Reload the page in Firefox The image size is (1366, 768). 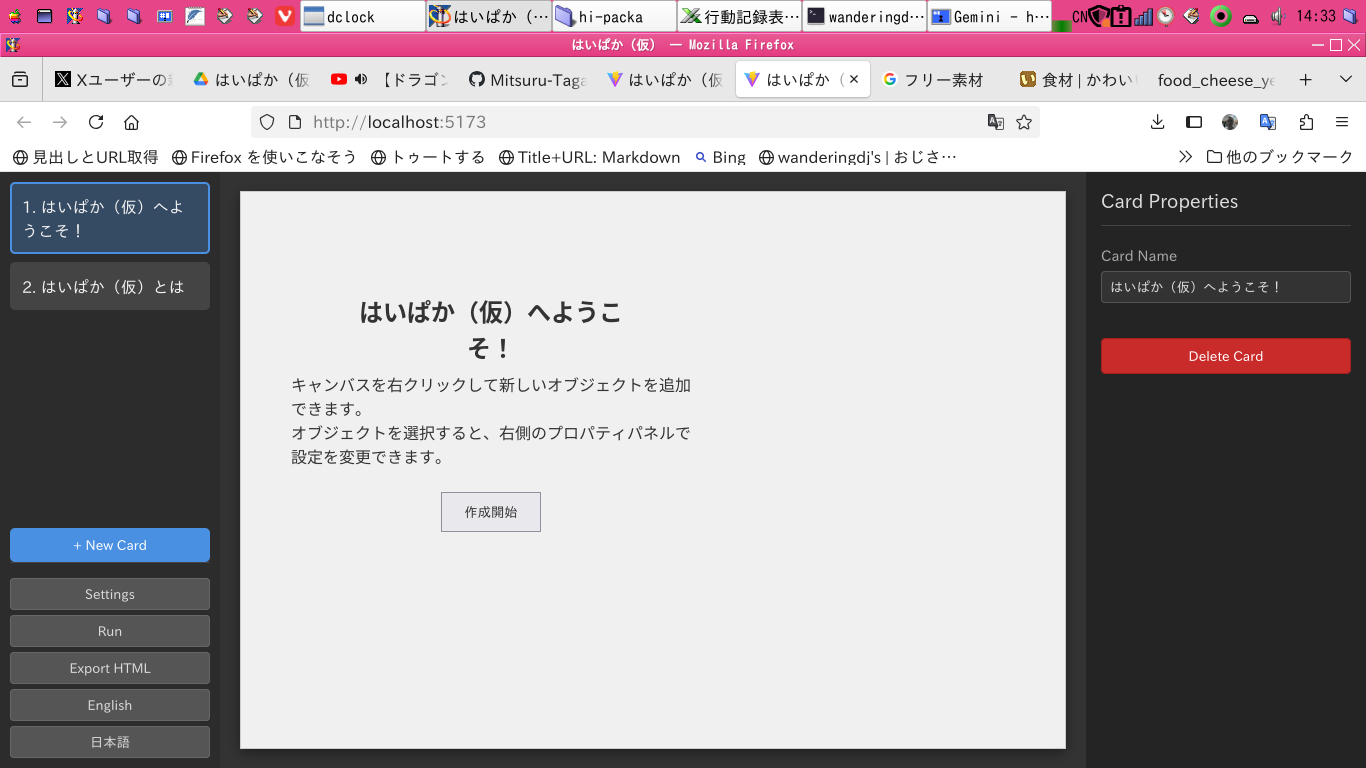point(96,122)
